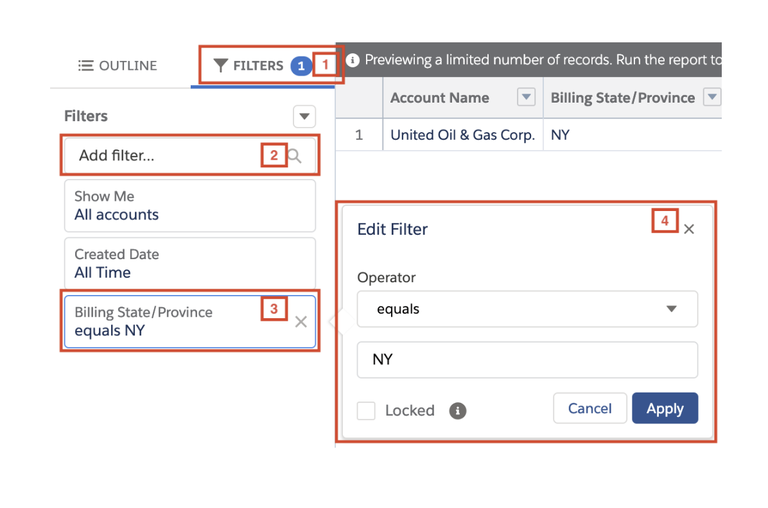
Task: Click the blue filter count badge
Action: tap(300, 66)
